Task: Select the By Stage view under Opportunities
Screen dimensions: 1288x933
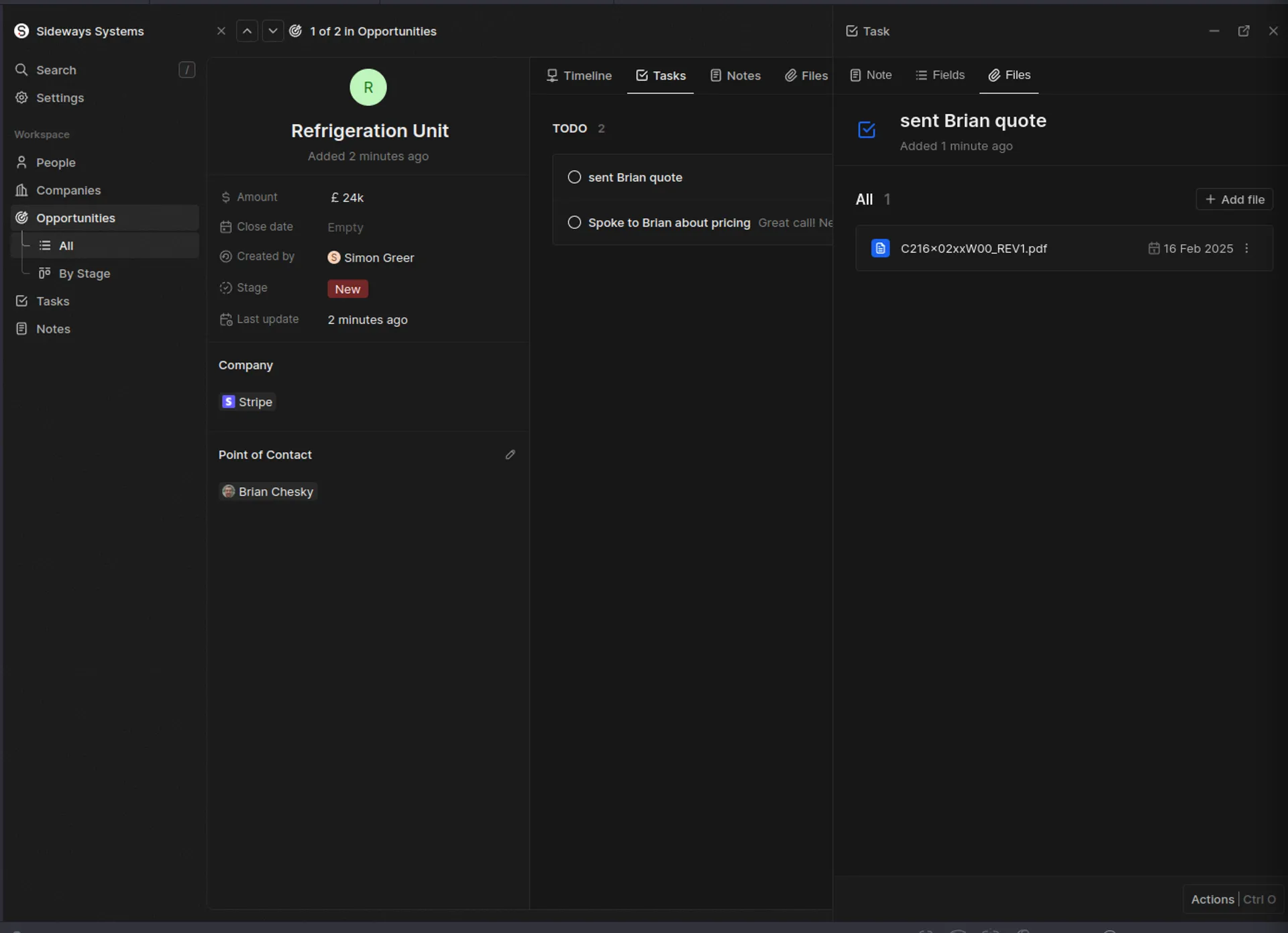Action: (x=84, y=274)
